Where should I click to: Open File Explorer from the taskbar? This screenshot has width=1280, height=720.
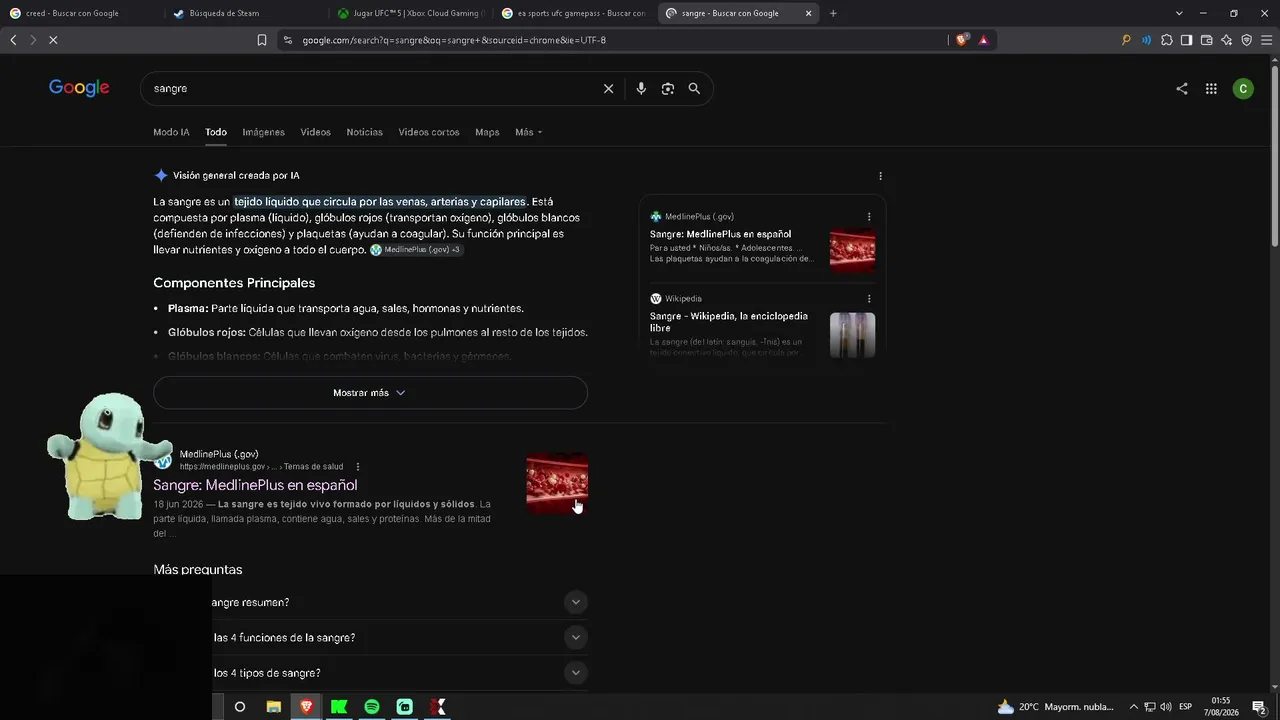click(x=273, y=707)
